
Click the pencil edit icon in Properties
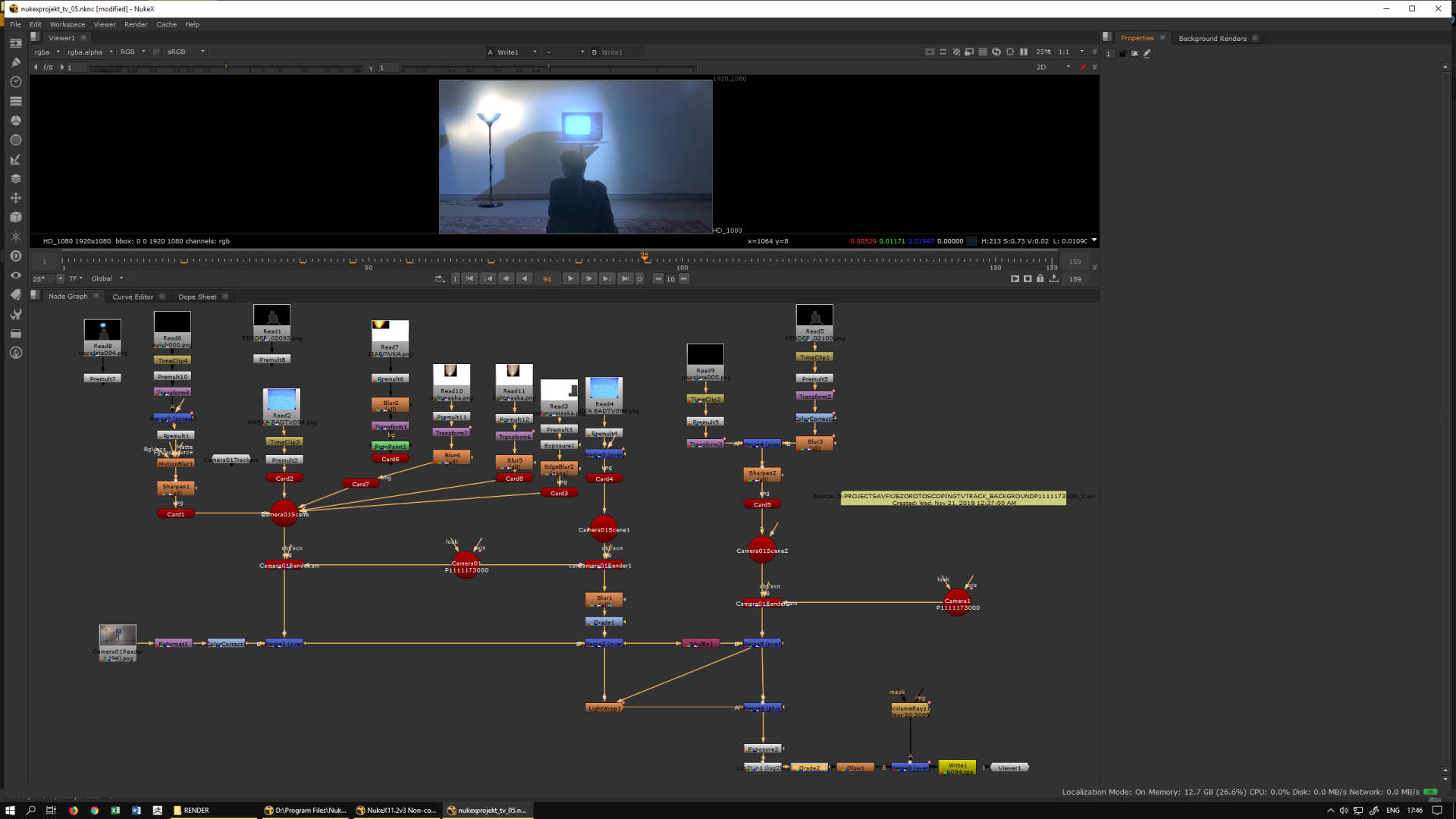coord(1147,54)
